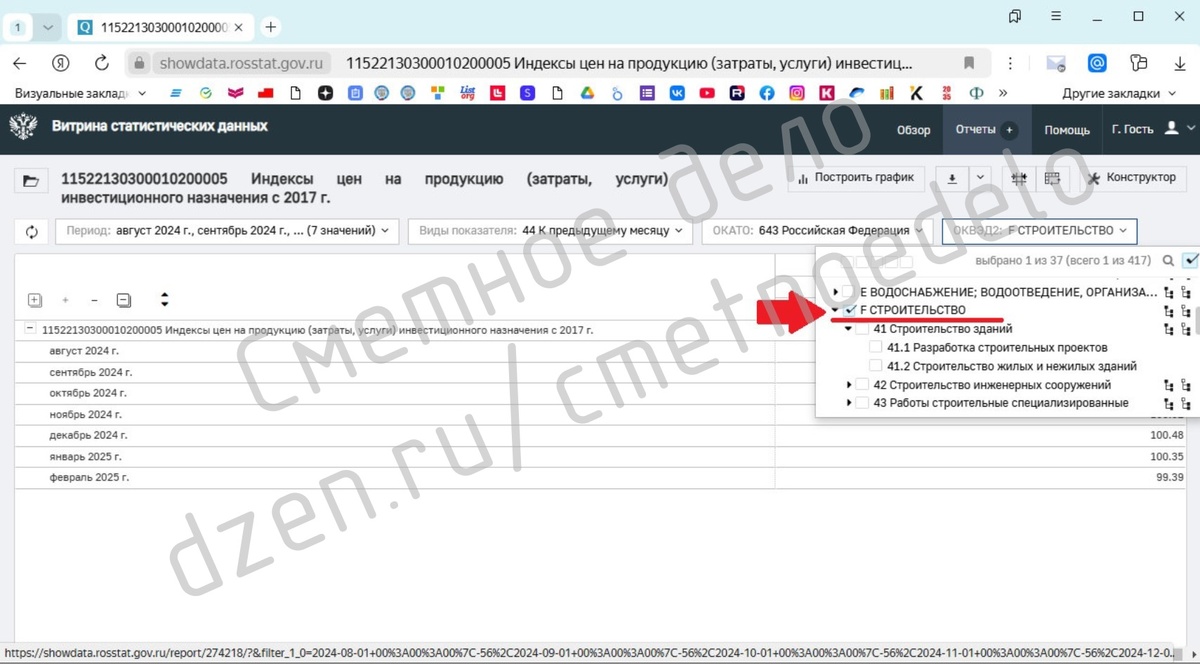Click Витрина статистических данных title link

point(160,127)
